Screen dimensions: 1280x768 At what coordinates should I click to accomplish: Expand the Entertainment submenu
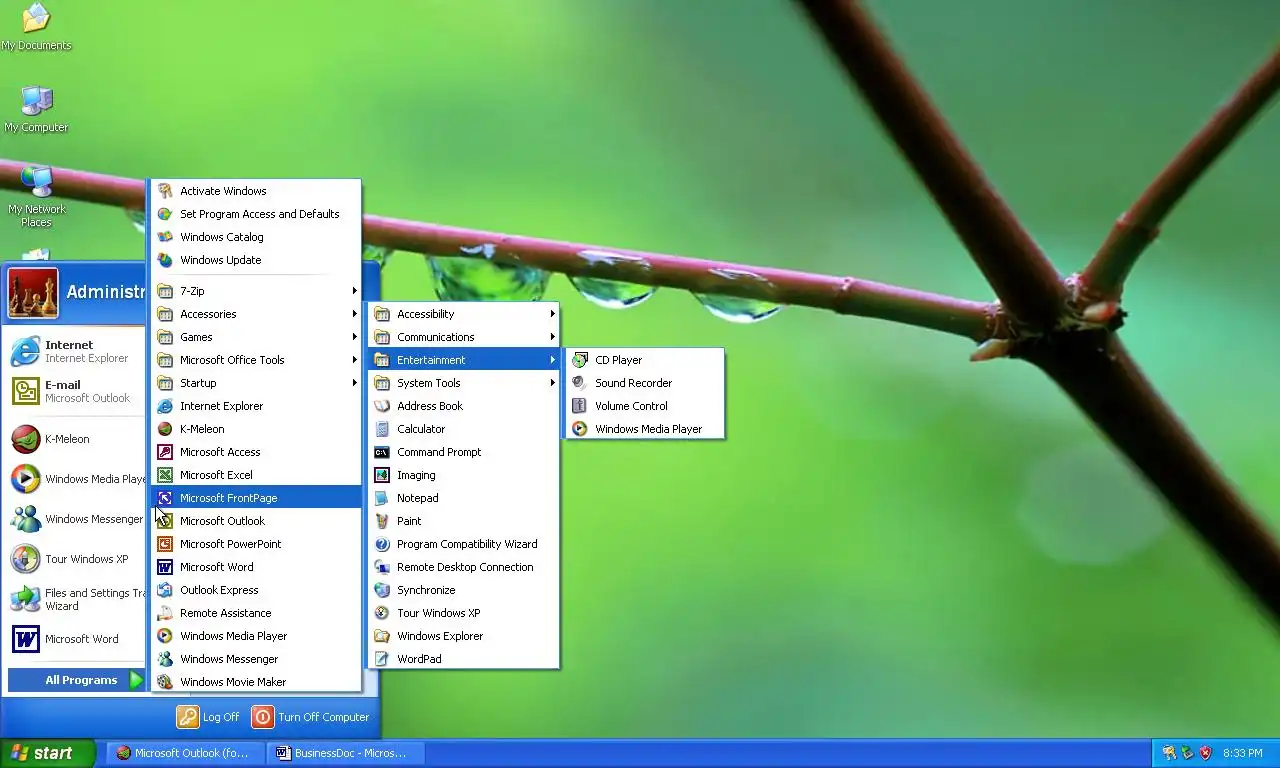pyautogui.click(x=463, y=360)
